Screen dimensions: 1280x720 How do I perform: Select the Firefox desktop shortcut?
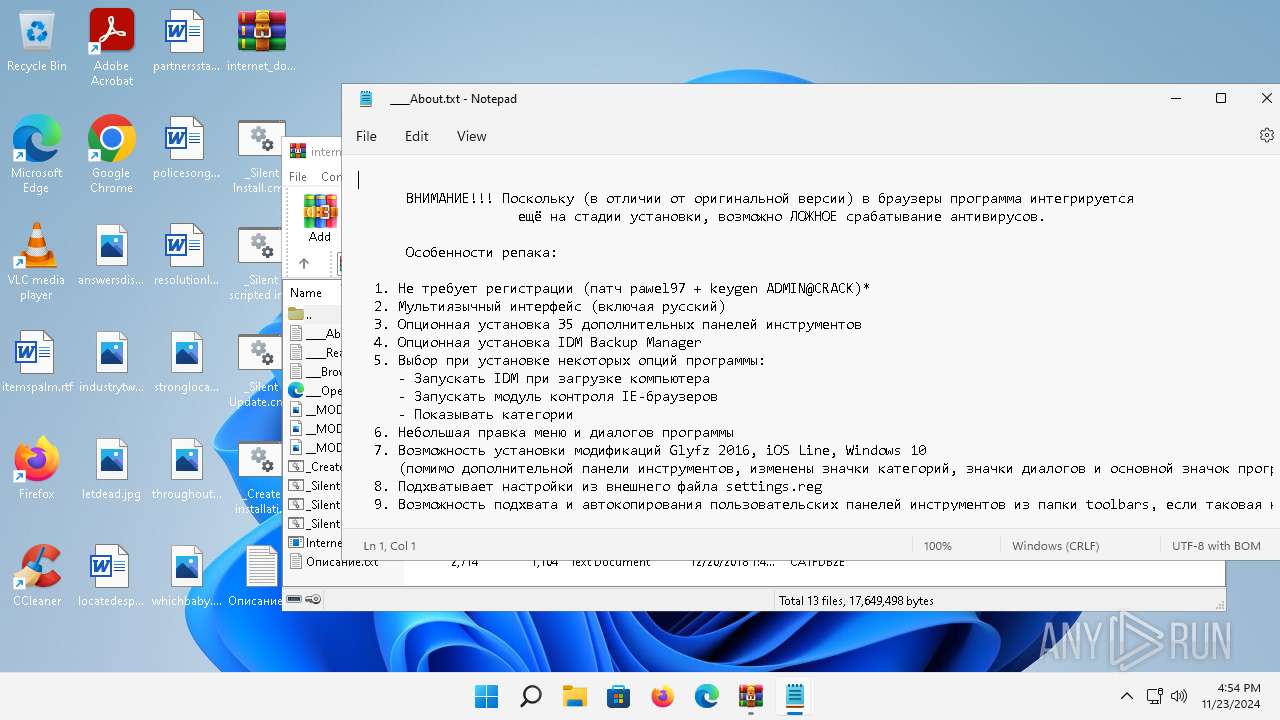(x=37, y=469)
